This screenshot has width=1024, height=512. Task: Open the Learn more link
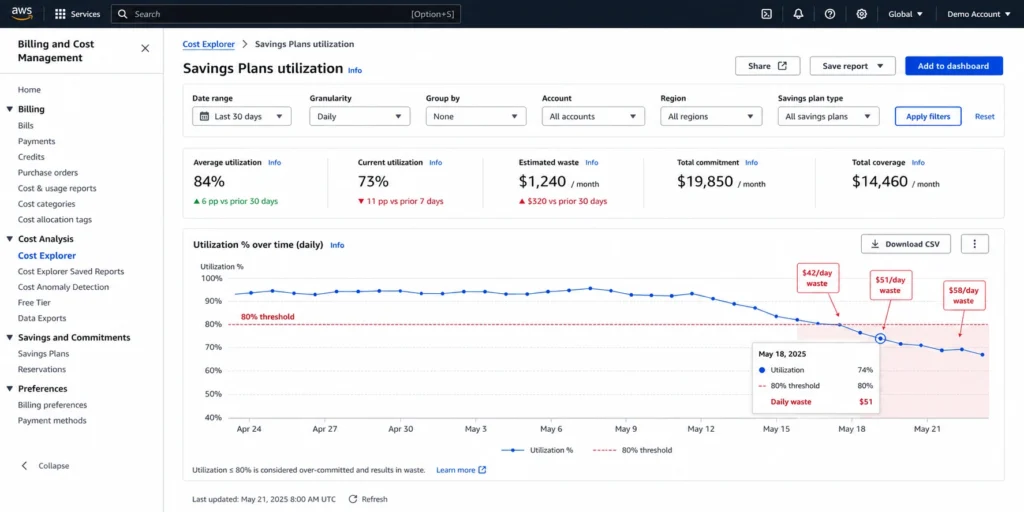click(x=461, y=470)
